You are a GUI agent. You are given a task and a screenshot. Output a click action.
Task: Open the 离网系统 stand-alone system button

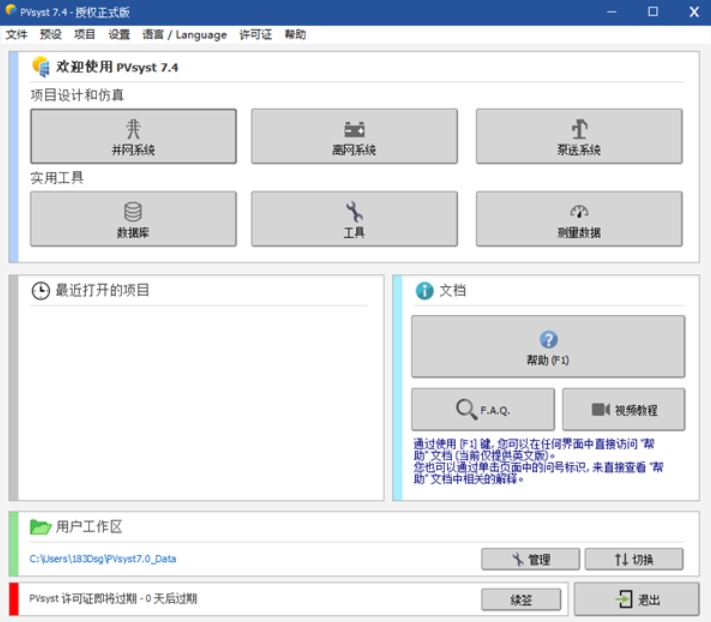coord(354,136)
